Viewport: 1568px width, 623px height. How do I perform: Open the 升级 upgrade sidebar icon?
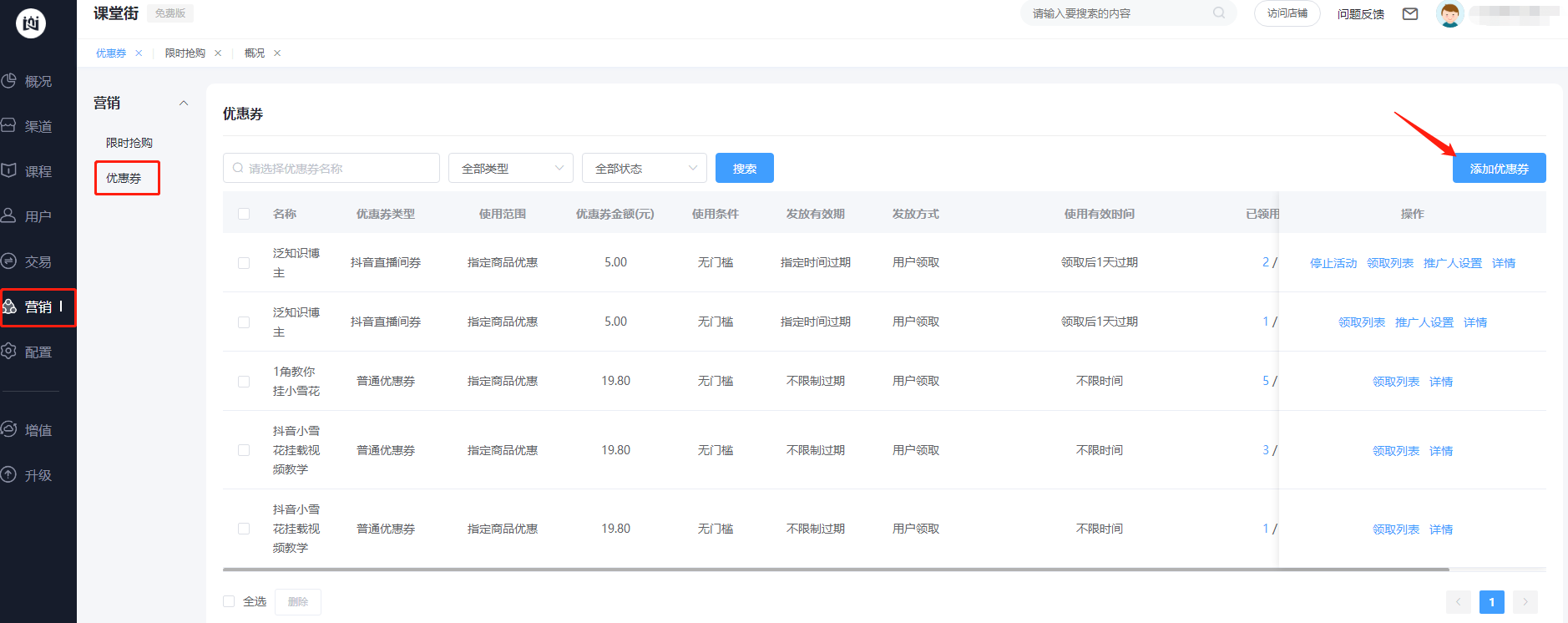click(8, 474)
